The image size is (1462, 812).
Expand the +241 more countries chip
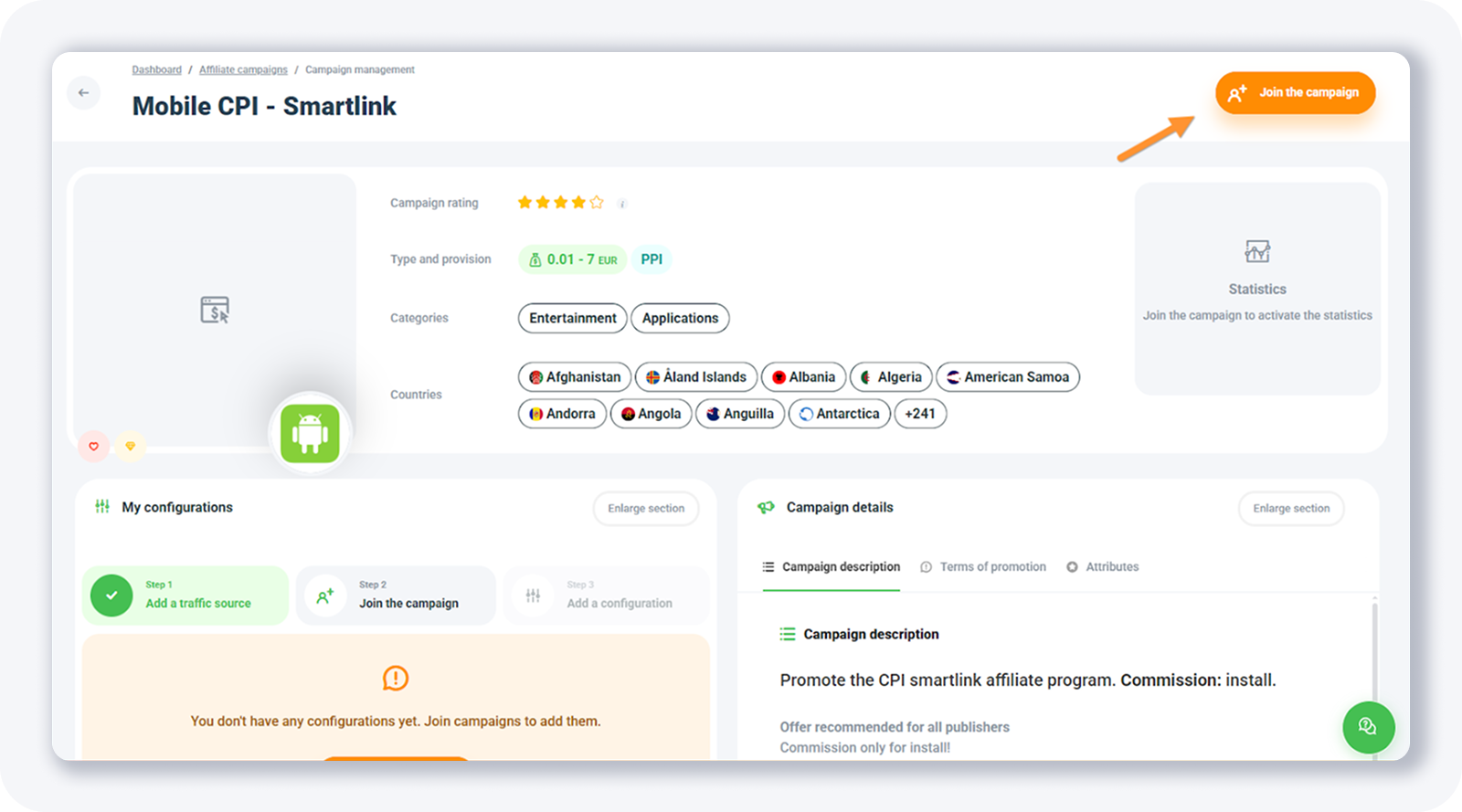(x=920, y=414)
